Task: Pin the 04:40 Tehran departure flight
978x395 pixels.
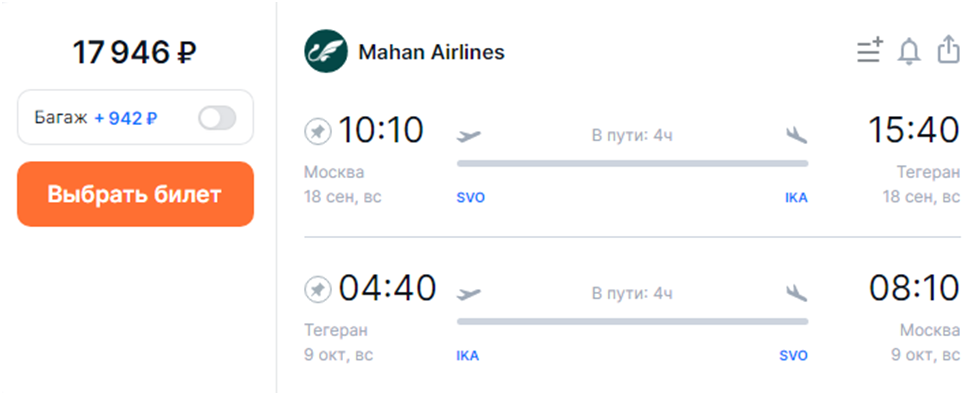Action: point(317,289)
